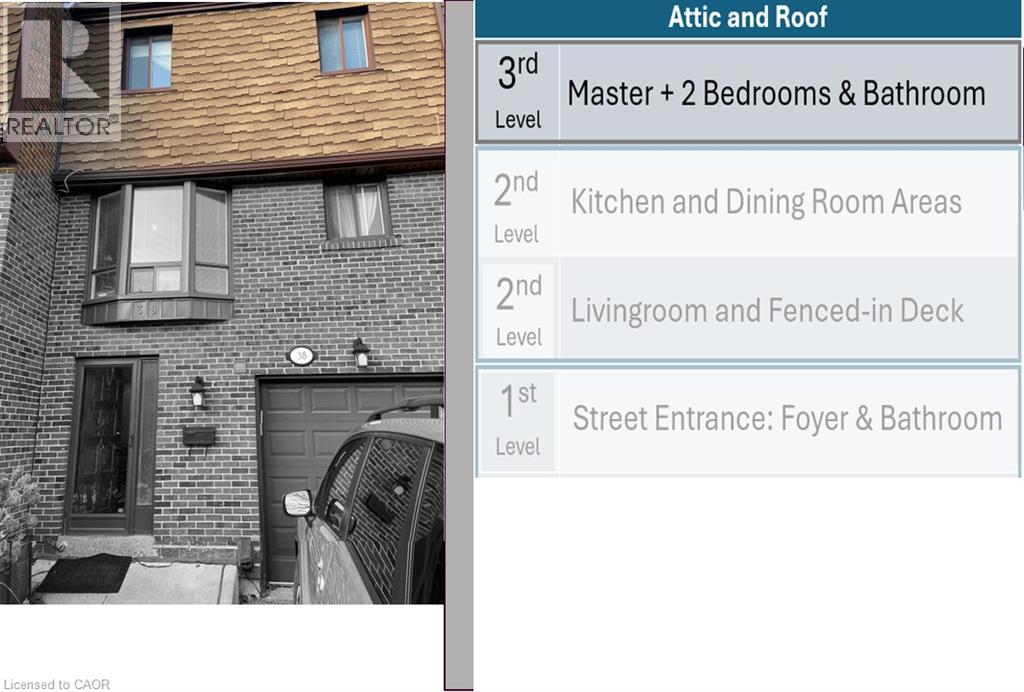Click the black mailbox beside door
The width and height of the screenshot is (1024, 692).
click(x=199, y=436)
